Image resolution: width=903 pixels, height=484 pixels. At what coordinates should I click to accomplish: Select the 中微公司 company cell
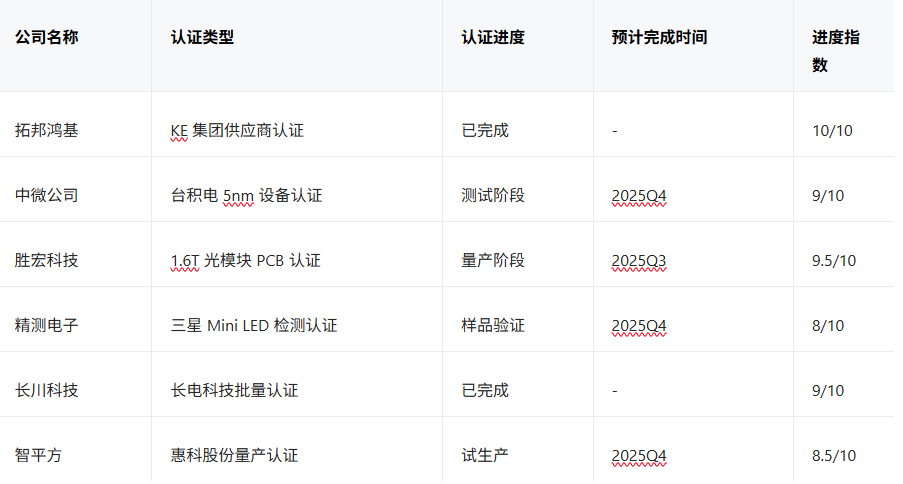tap(47, 195)
